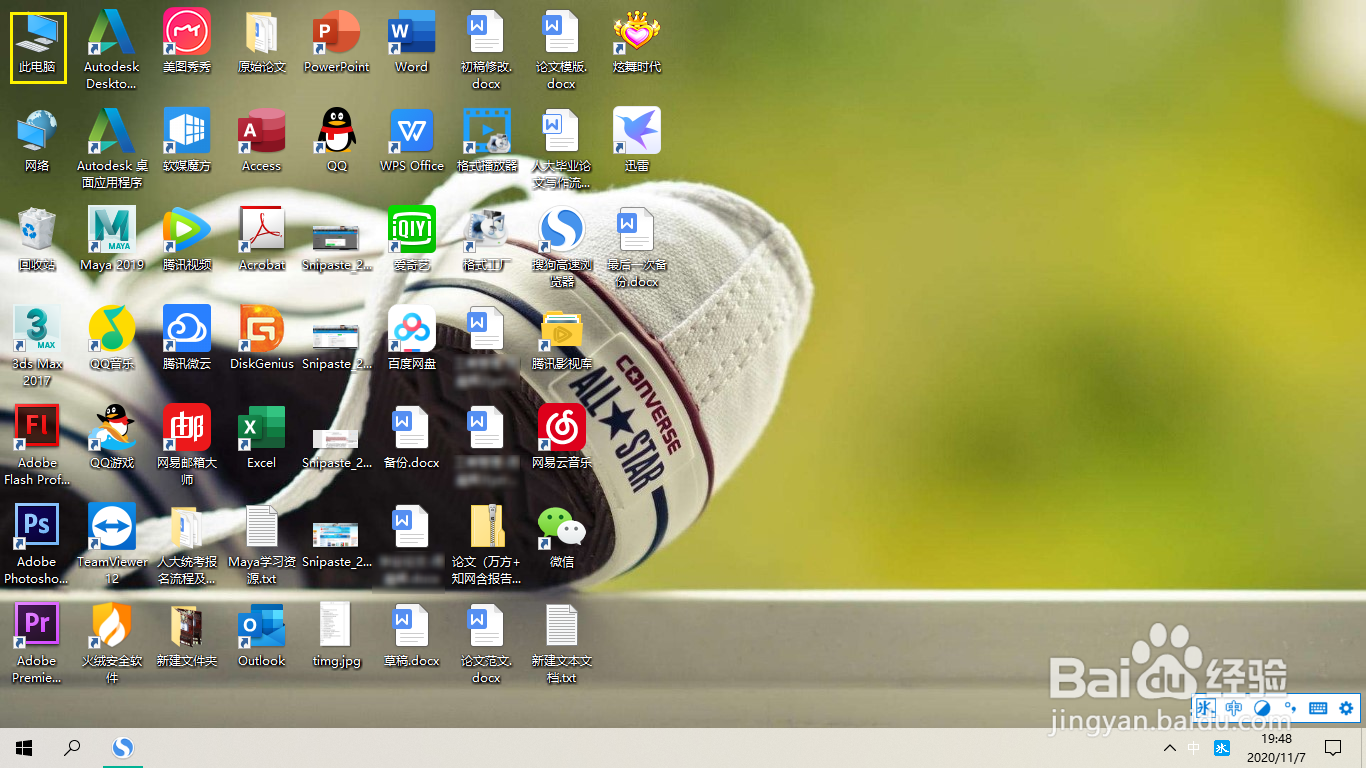Select the Excel shortcut
Image resolution: width=1366 pixels, height=768 pixels.
click(x=262, y=438)
